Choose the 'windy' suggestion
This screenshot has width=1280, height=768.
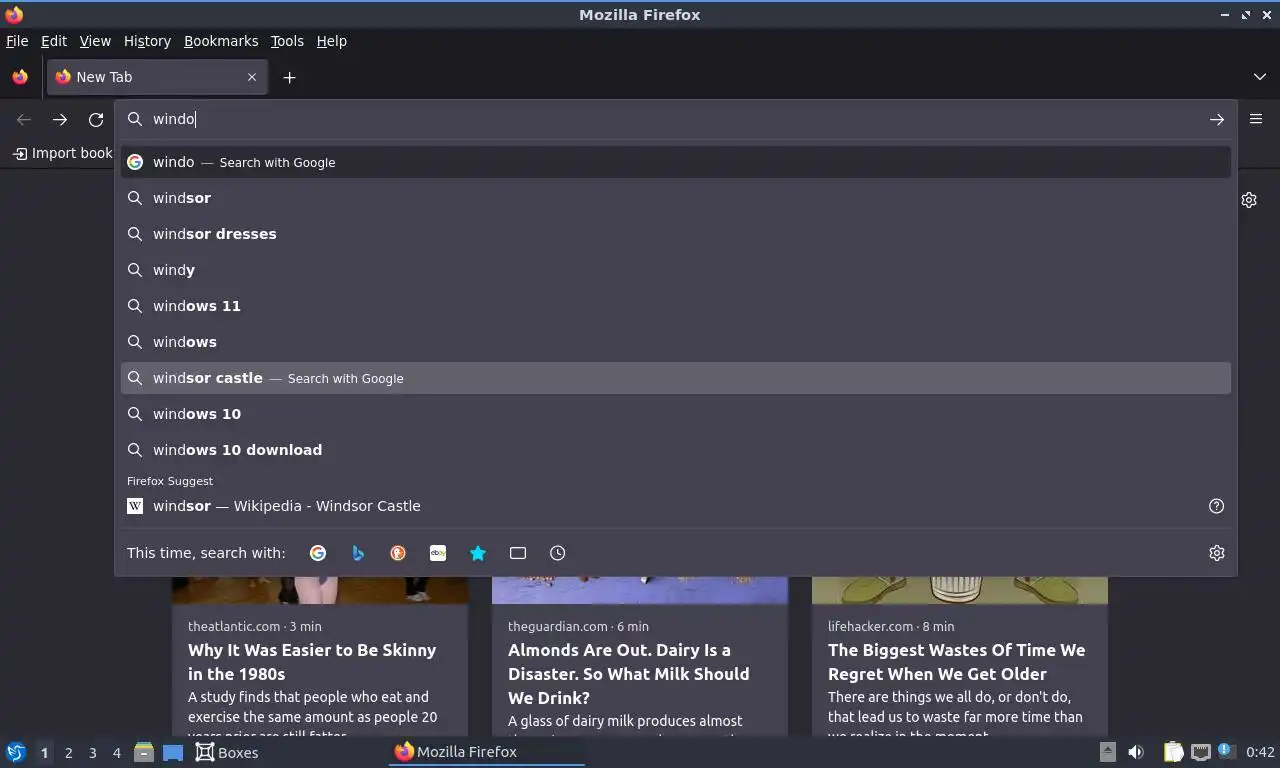point(676,270)
